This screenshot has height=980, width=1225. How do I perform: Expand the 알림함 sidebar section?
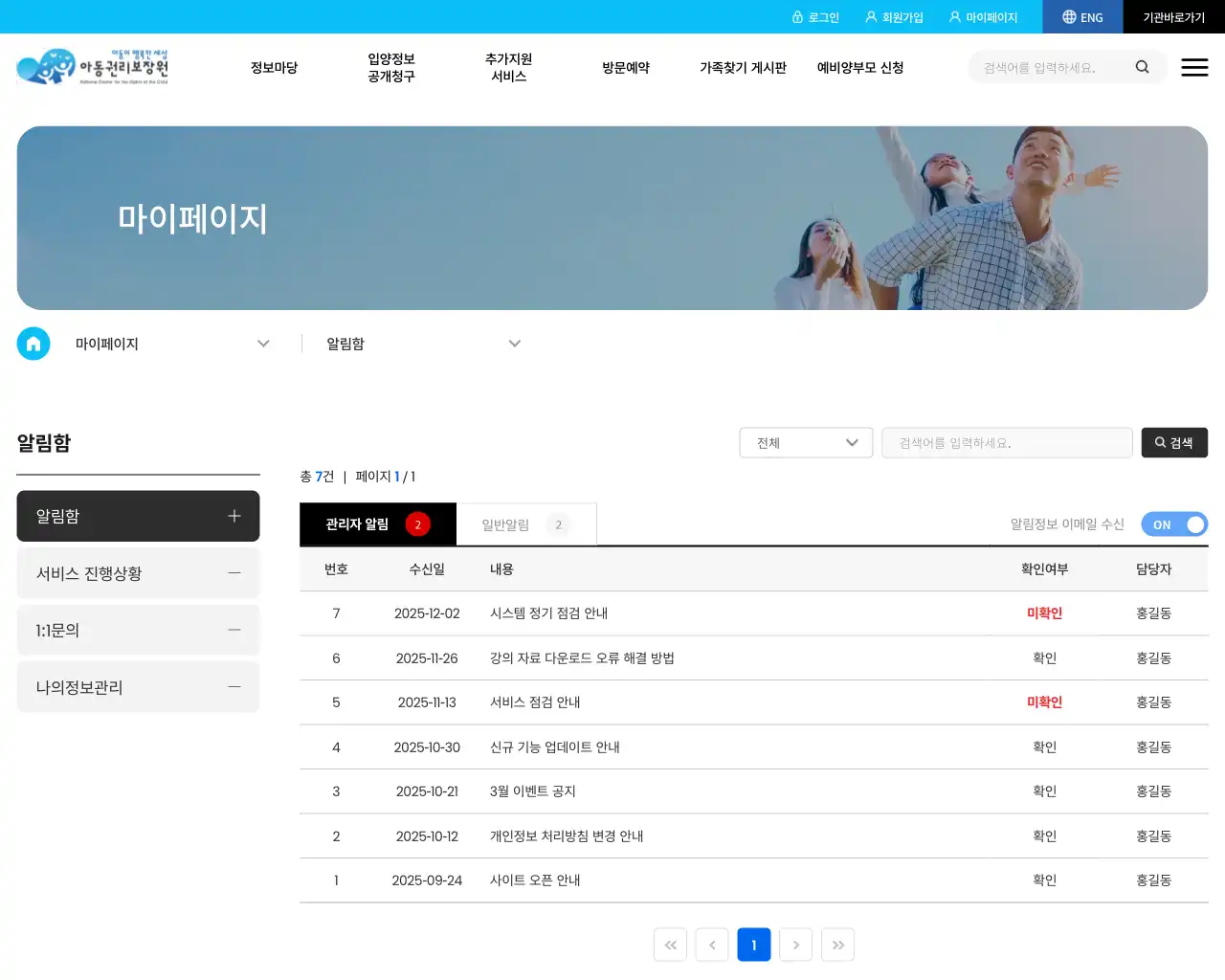coord(234,516)
